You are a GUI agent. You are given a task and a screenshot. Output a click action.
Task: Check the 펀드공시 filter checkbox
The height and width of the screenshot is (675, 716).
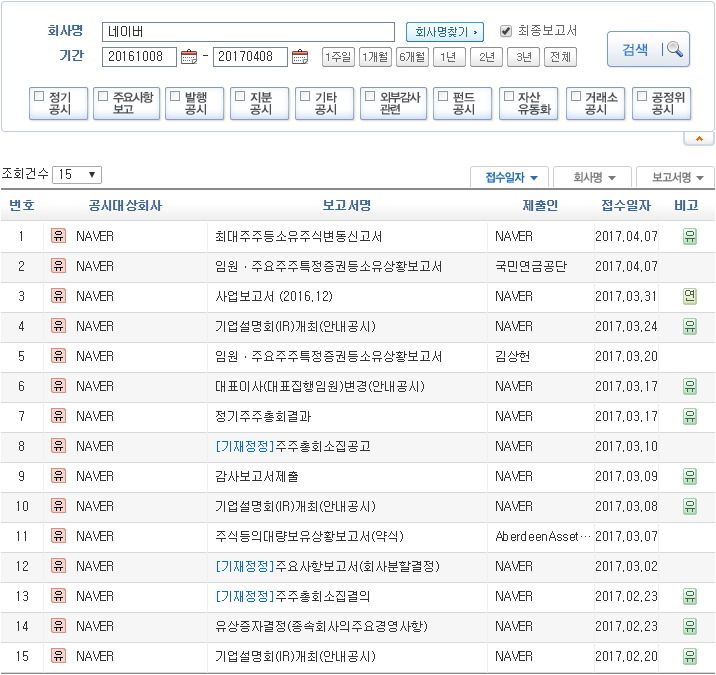point(443,96)
